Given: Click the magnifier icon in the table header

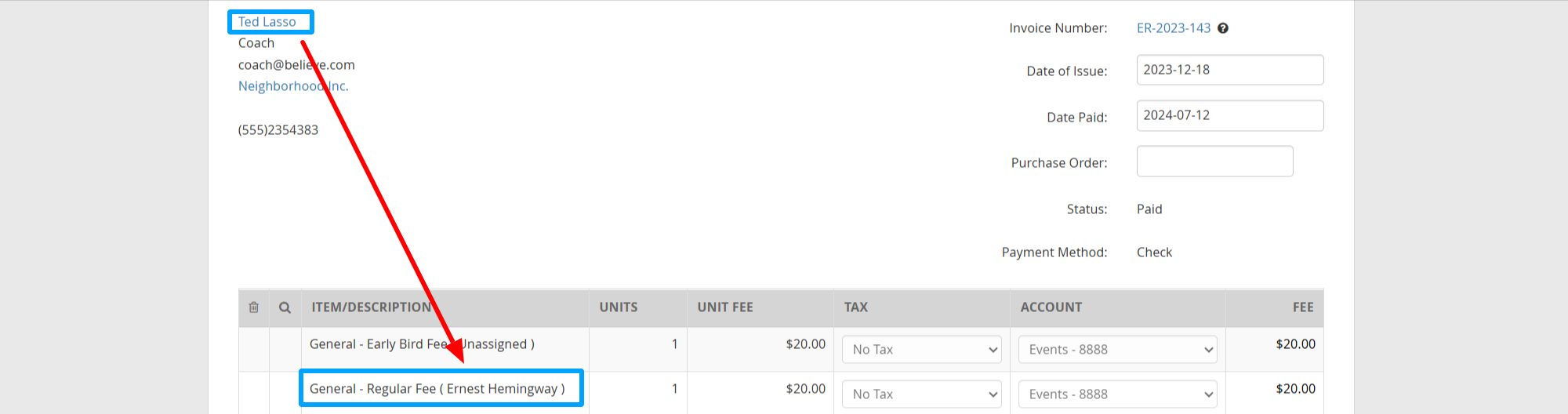Looking at the screenshot, I should [x=285, y=307].
